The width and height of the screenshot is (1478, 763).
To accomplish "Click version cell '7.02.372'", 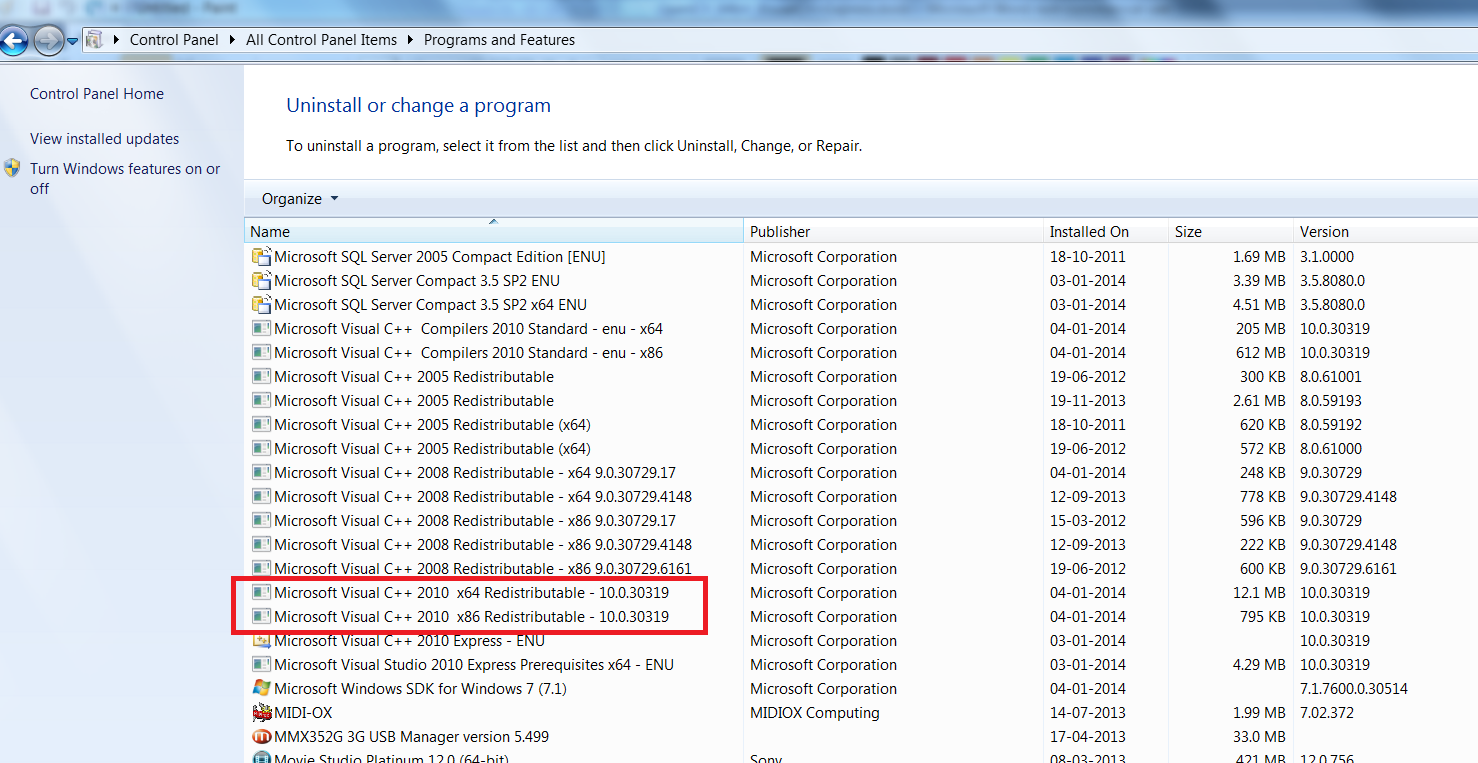I will (1327, 713).
